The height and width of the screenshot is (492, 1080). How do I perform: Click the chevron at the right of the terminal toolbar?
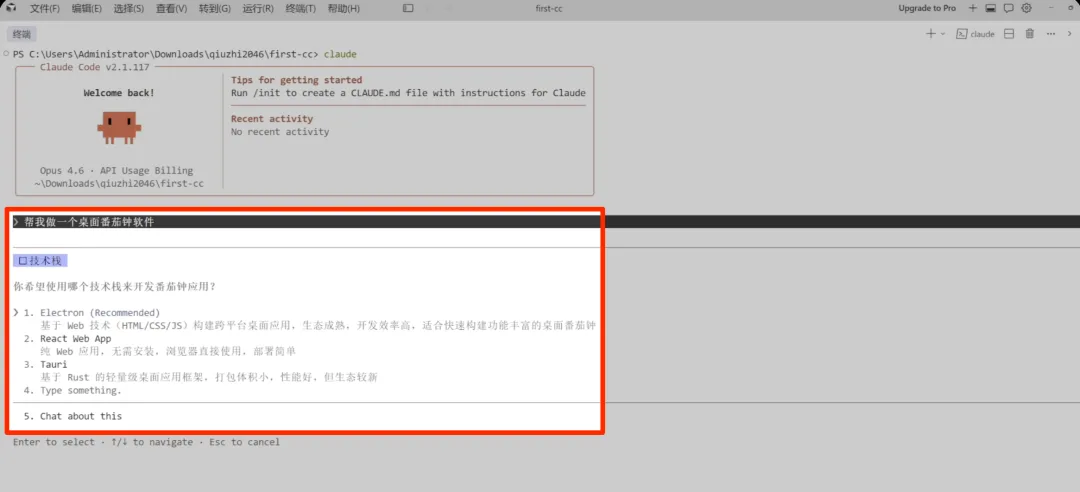pos(1070,33)
